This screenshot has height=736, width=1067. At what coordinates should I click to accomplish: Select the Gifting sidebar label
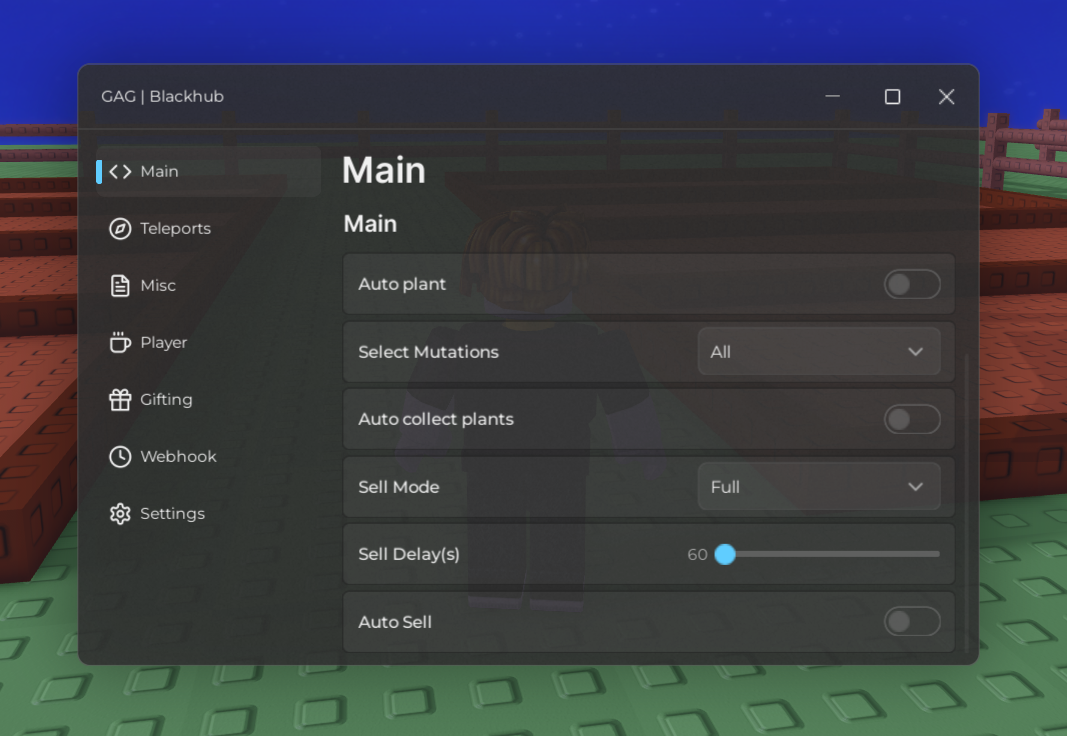(166, 399)
